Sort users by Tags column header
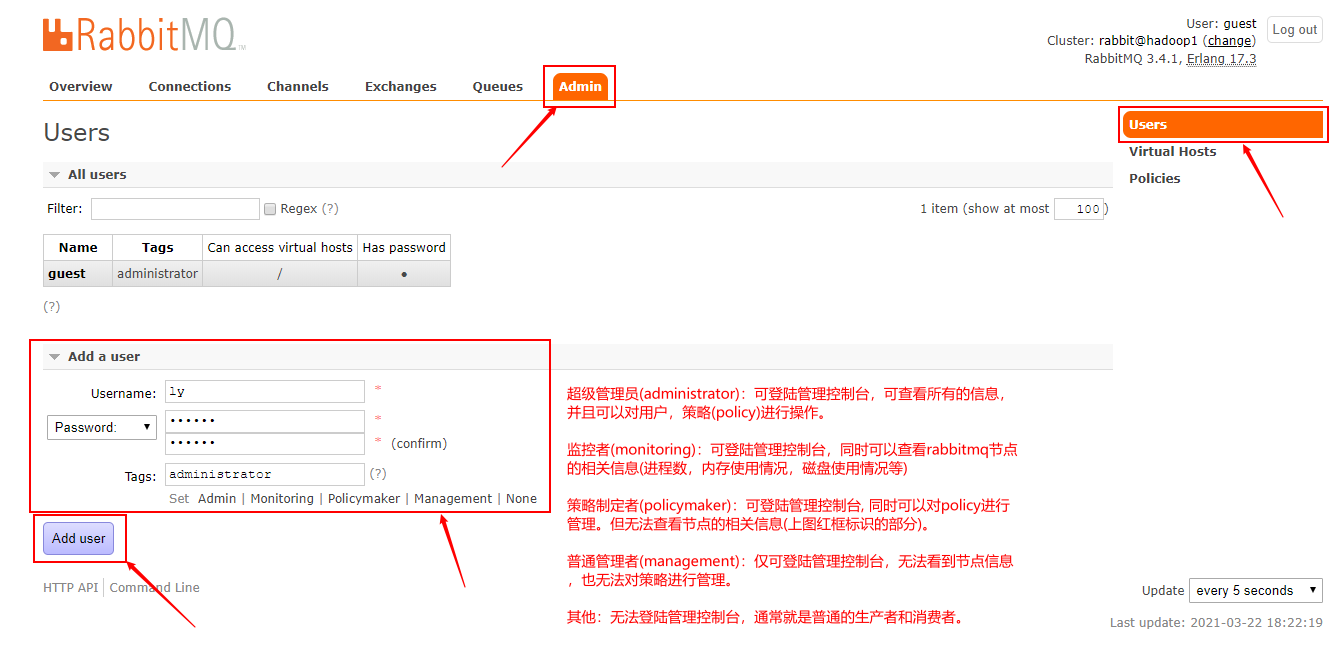 point(157,248)
